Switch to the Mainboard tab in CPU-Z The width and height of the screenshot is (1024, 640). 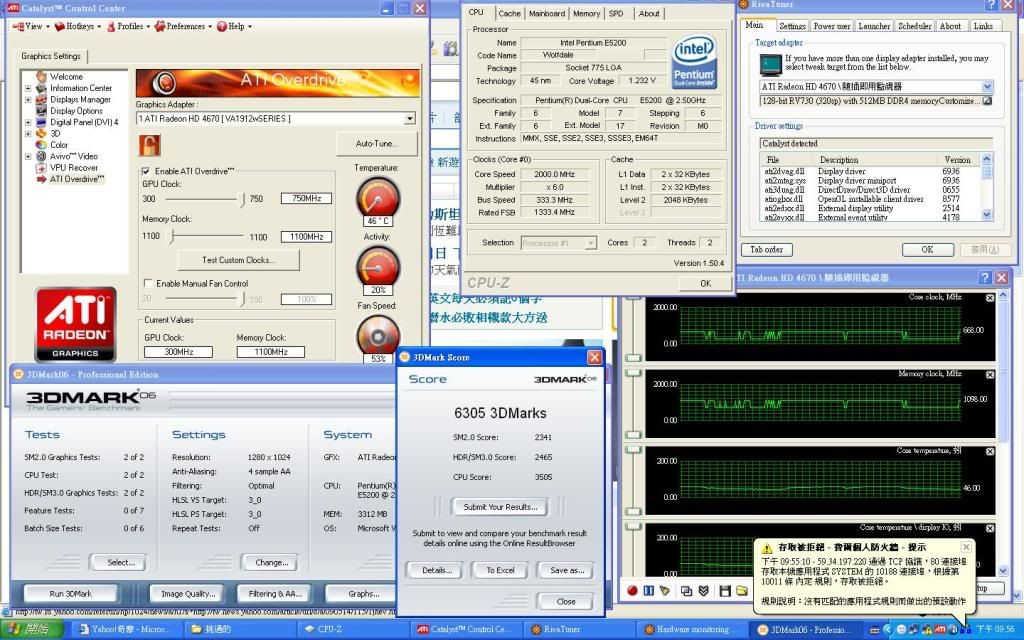pos(547,14)
